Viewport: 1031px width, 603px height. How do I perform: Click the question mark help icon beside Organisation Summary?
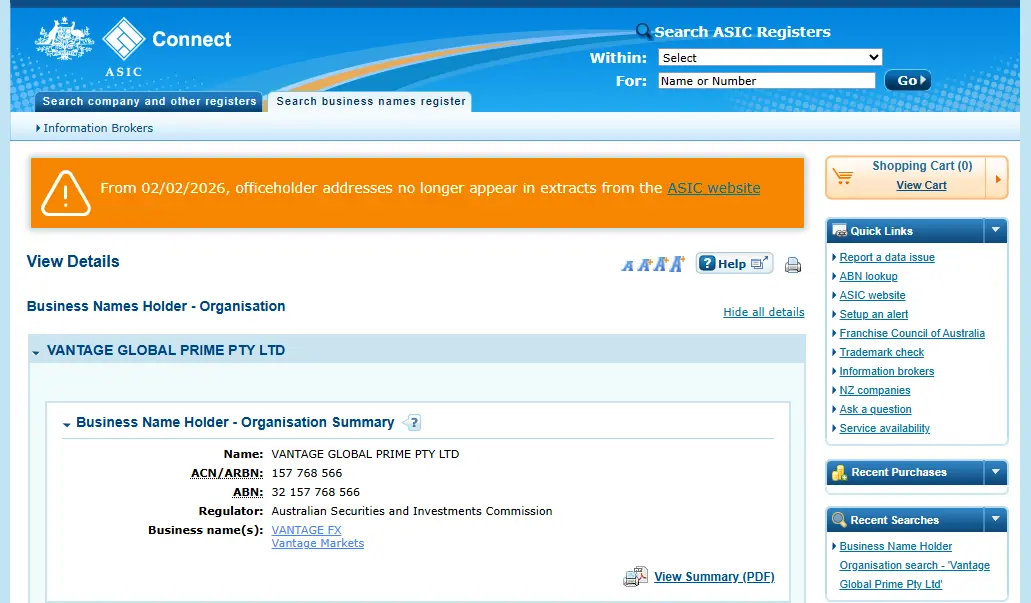point(412,422)
